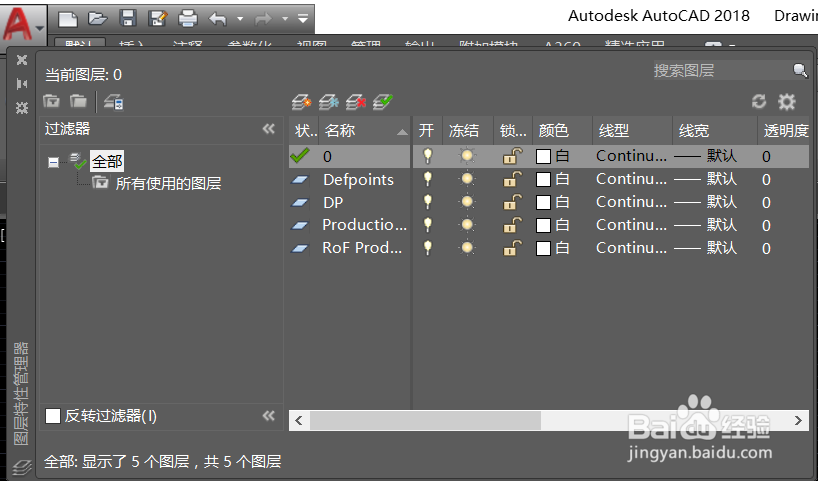The image size is (818, 481).
Task: Open palette properties on the left strip
Action: pos(21,107)
